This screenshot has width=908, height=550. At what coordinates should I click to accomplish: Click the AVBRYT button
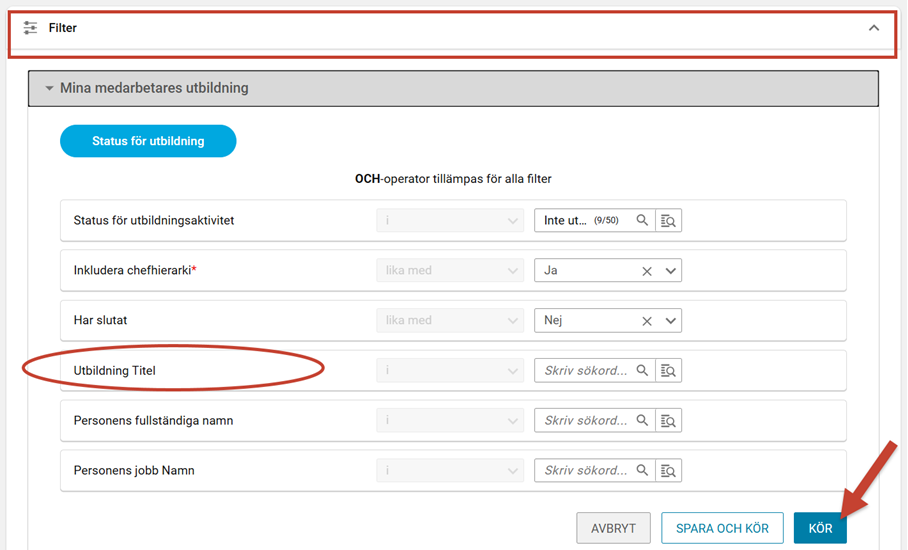[613, 528]
